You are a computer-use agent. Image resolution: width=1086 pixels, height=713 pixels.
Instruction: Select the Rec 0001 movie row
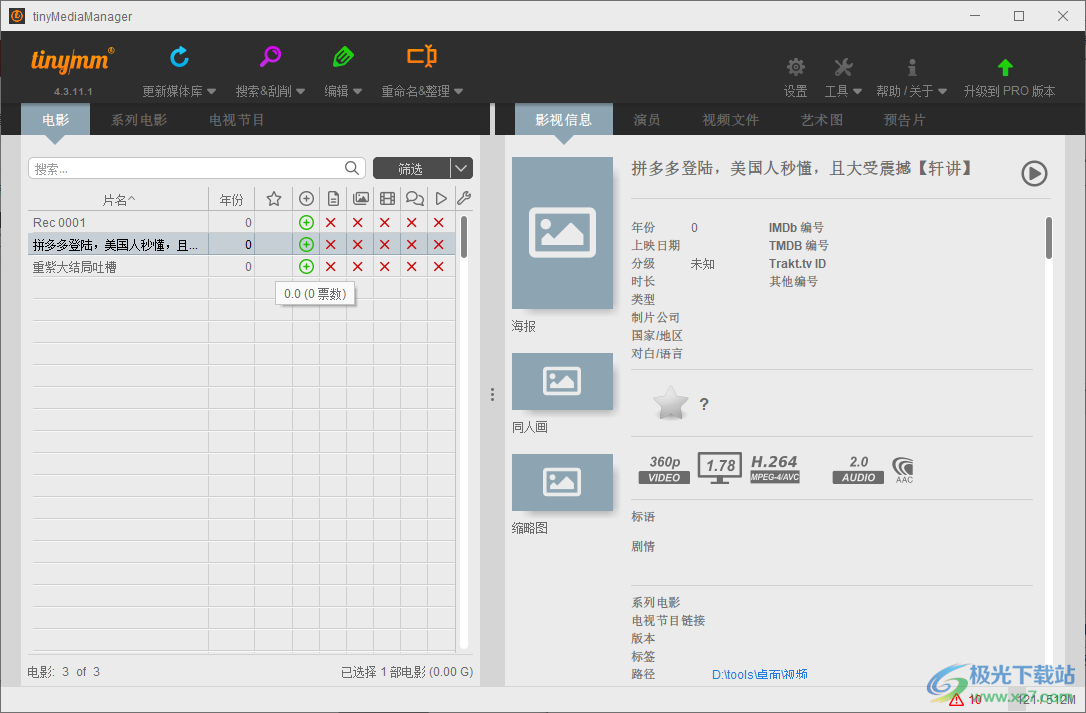242,222
